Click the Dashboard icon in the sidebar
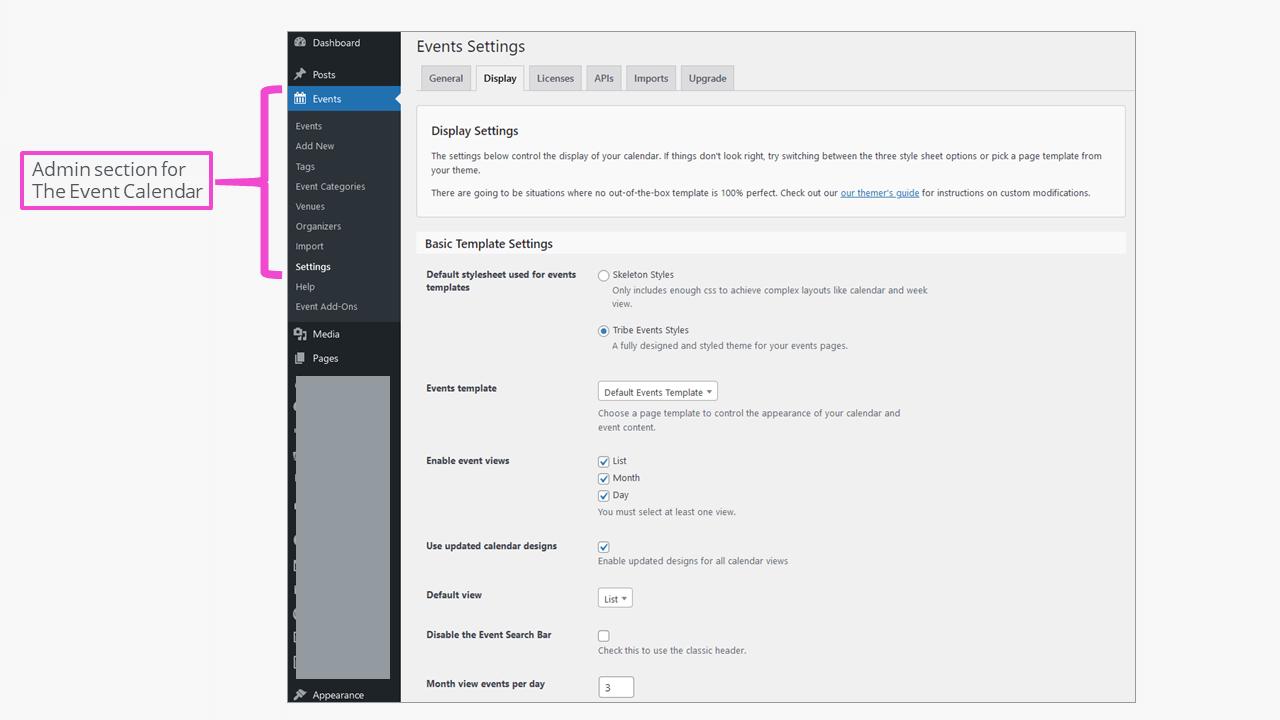This screenshot has width=1280, height=720. [x=301, y=42]
